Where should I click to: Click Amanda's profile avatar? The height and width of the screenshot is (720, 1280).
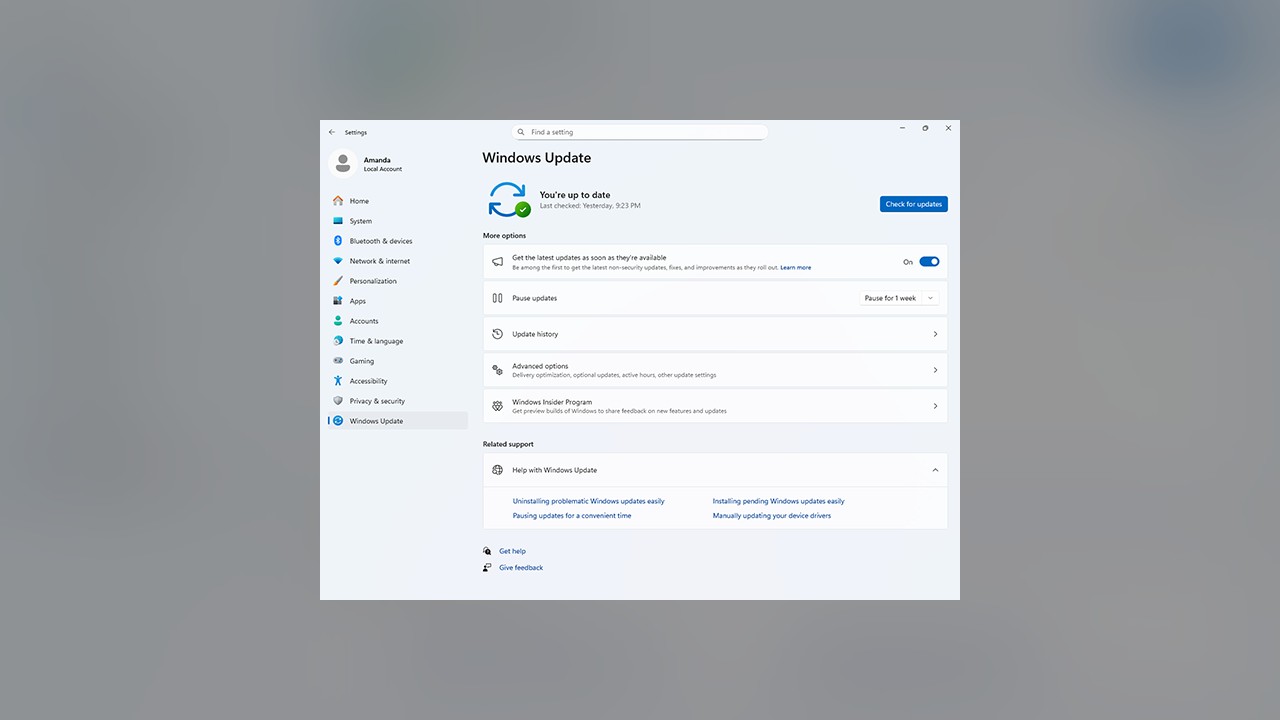[342, 163]
